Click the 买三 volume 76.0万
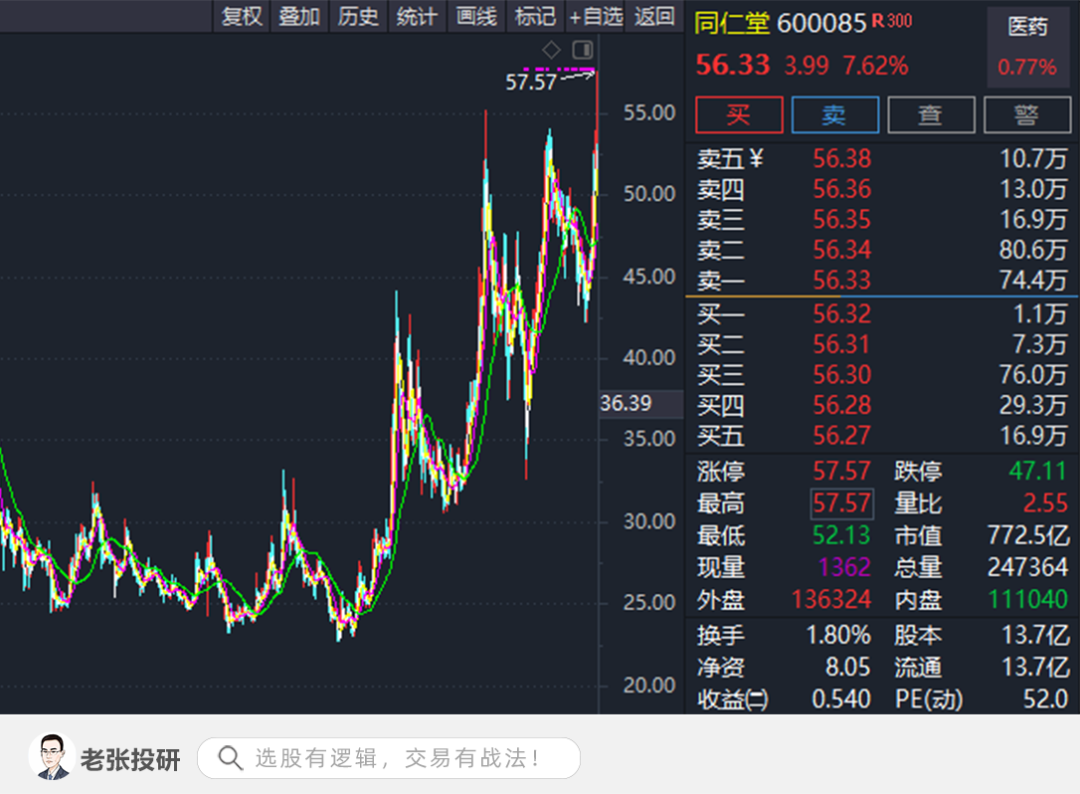1080x794 pixels. [1032, 375]
